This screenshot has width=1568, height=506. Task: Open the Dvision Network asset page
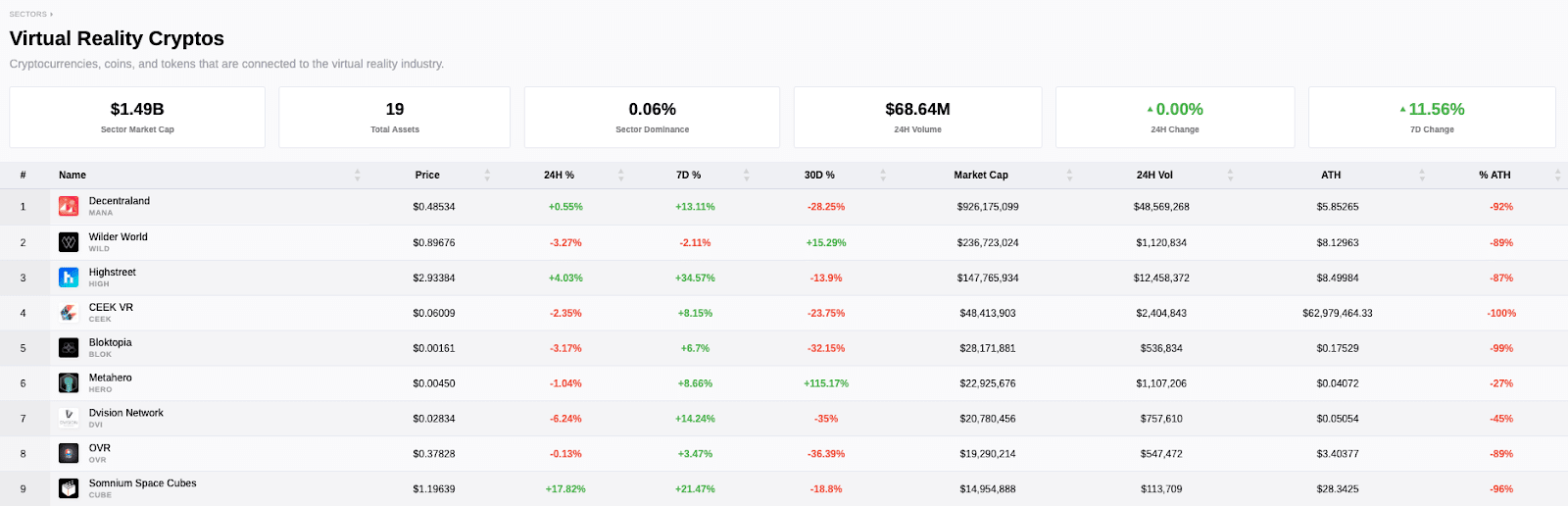126,413
